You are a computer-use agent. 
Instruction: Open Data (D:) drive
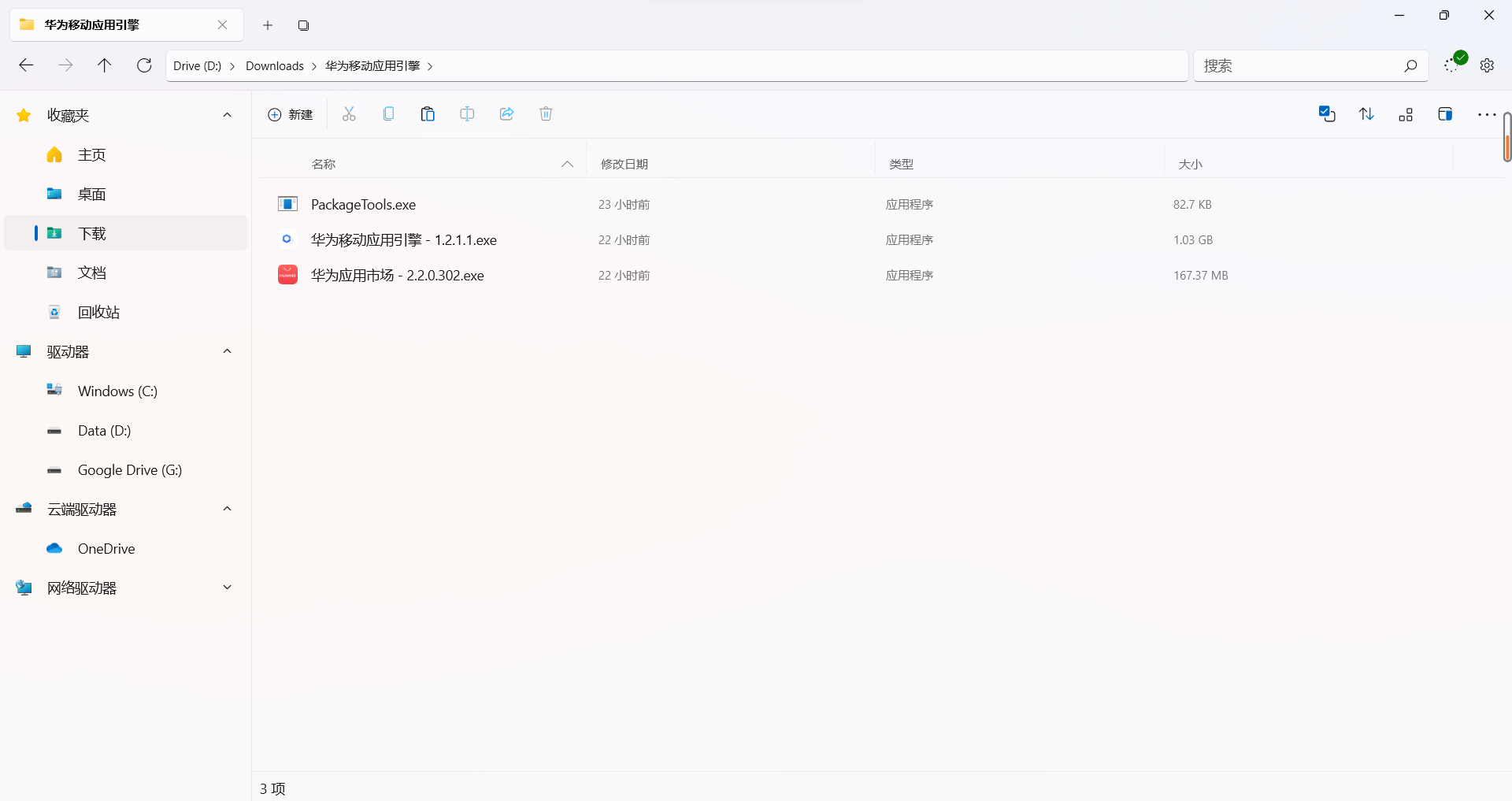coord(126,430)
